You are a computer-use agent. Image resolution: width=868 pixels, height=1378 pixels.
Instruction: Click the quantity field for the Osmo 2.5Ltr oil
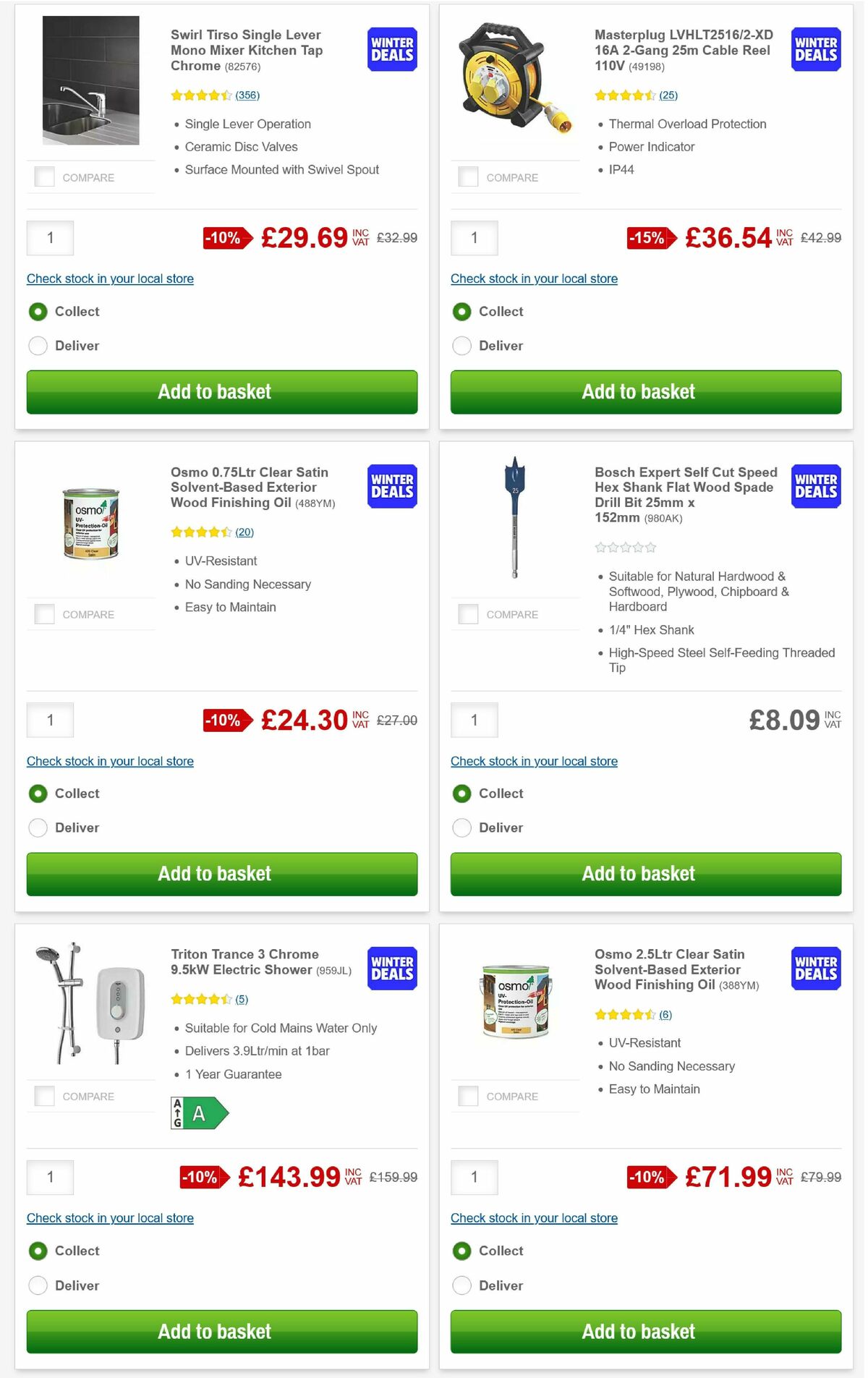pyautogui.click(x=474, y=1177)
